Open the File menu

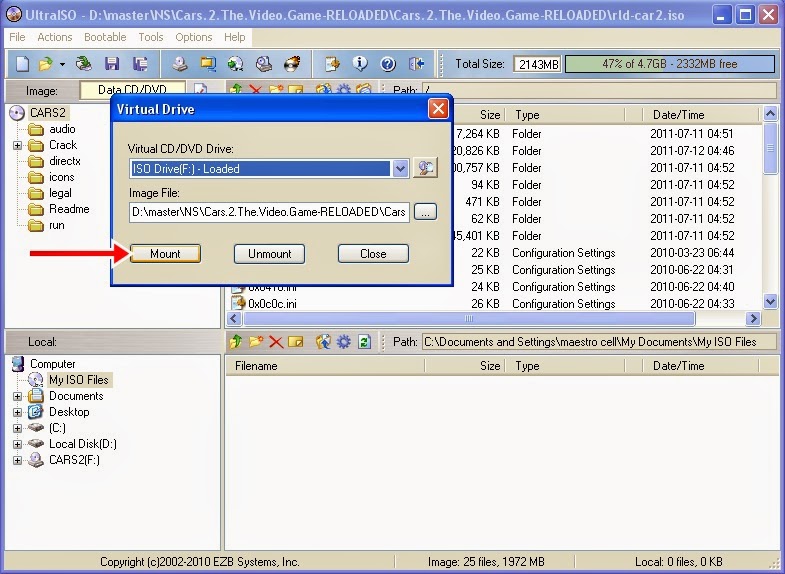click(17, 37)
